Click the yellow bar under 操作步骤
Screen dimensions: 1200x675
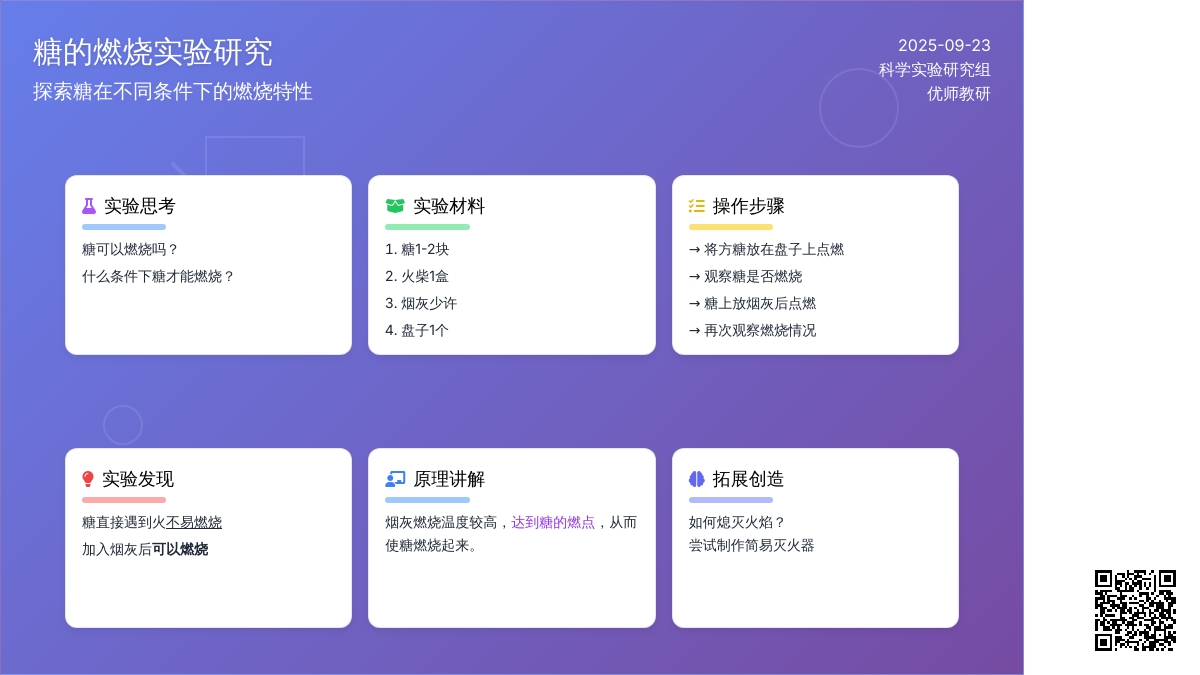click(x=731, y=227)
